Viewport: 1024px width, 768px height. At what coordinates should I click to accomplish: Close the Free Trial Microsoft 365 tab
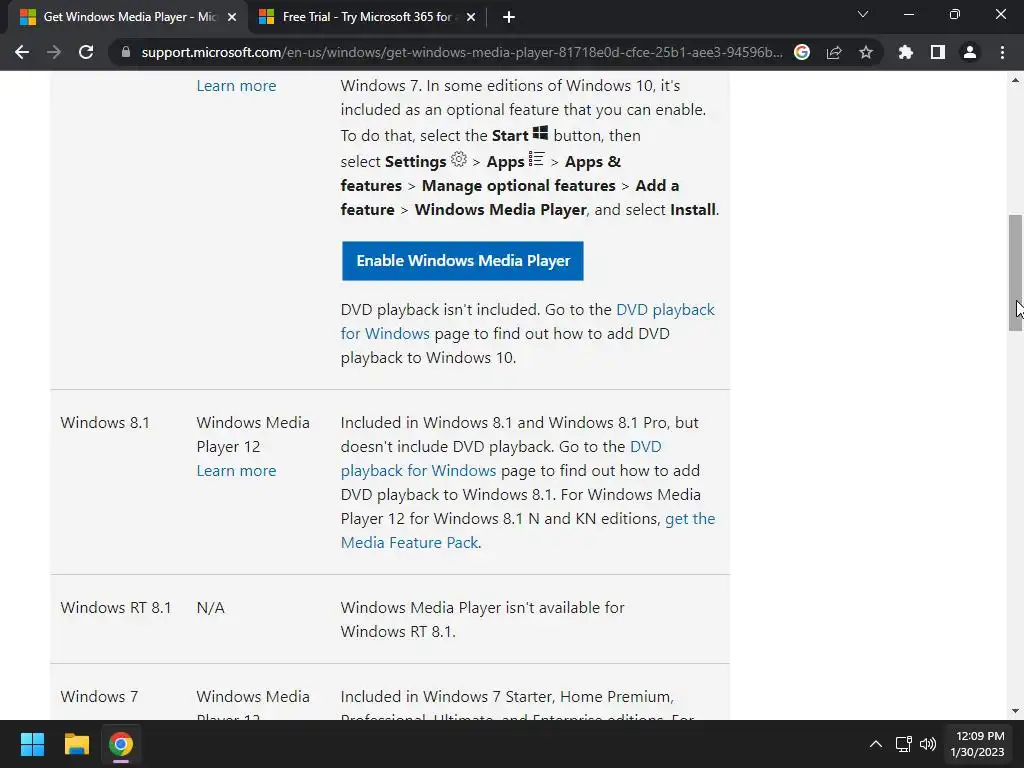click(x=471, y=17)
